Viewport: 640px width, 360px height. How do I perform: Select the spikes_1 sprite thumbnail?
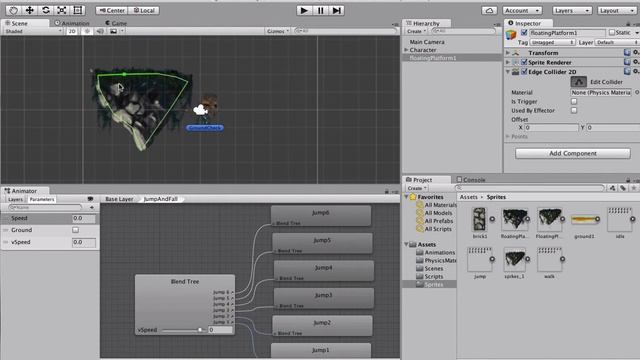[514, 259]
